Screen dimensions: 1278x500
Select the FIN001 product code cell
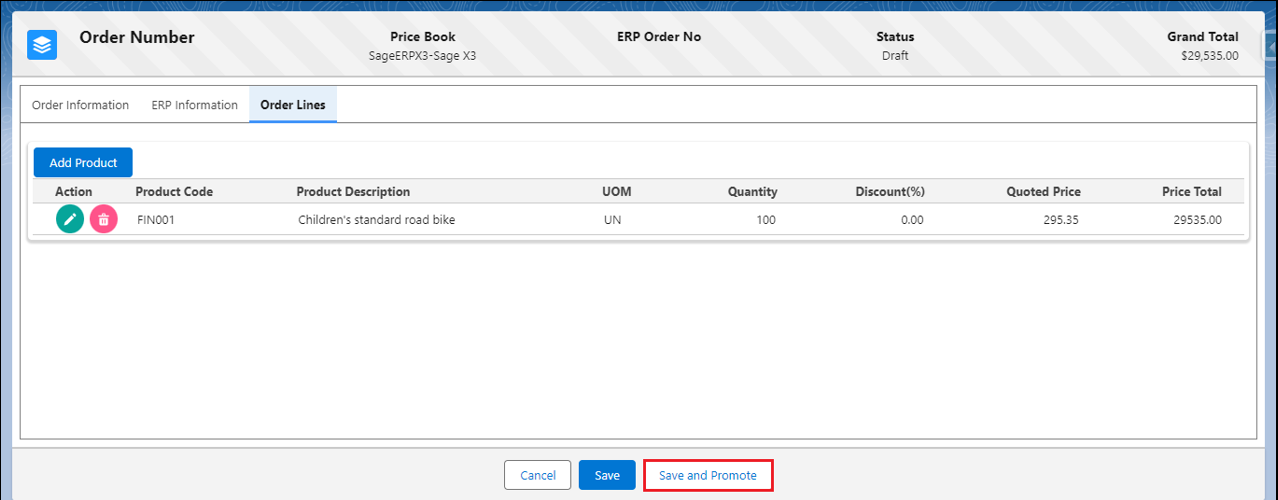pos(156,220)
